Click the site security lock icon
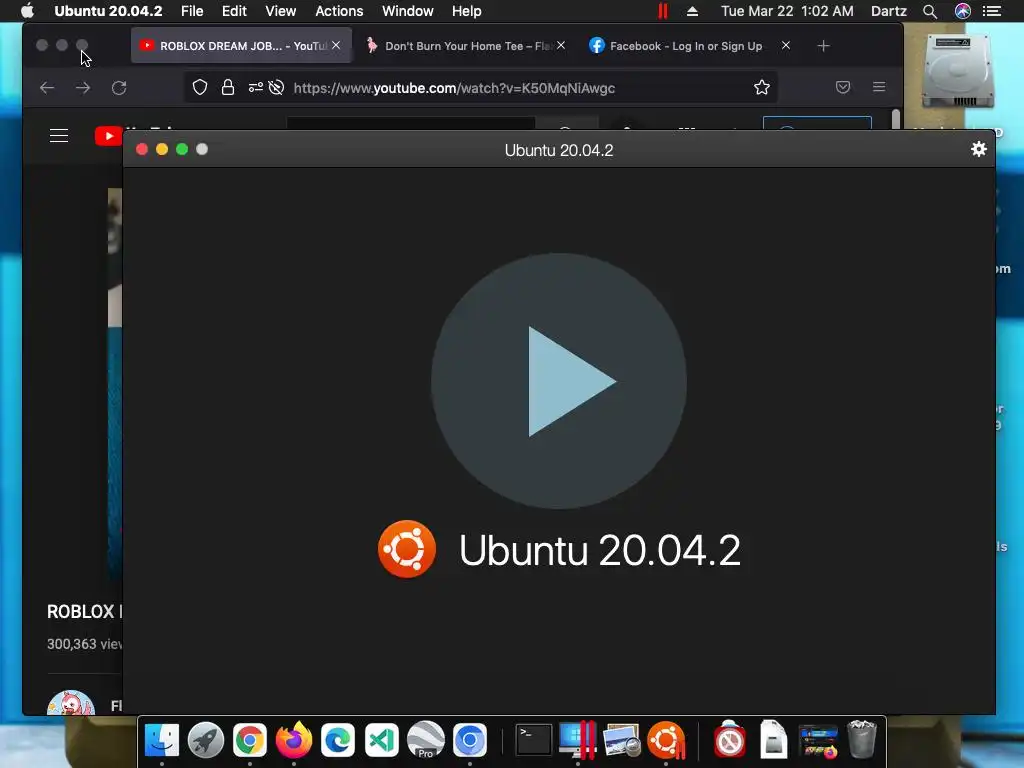The width and height of the screenshot is (1024, 768). coord(228,88)
